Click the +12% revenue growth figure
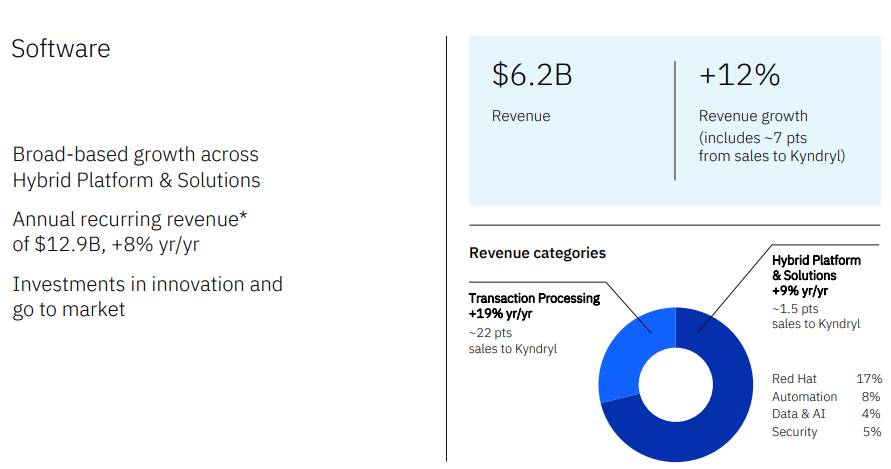 pyautogui.click(x=739, y=75)
